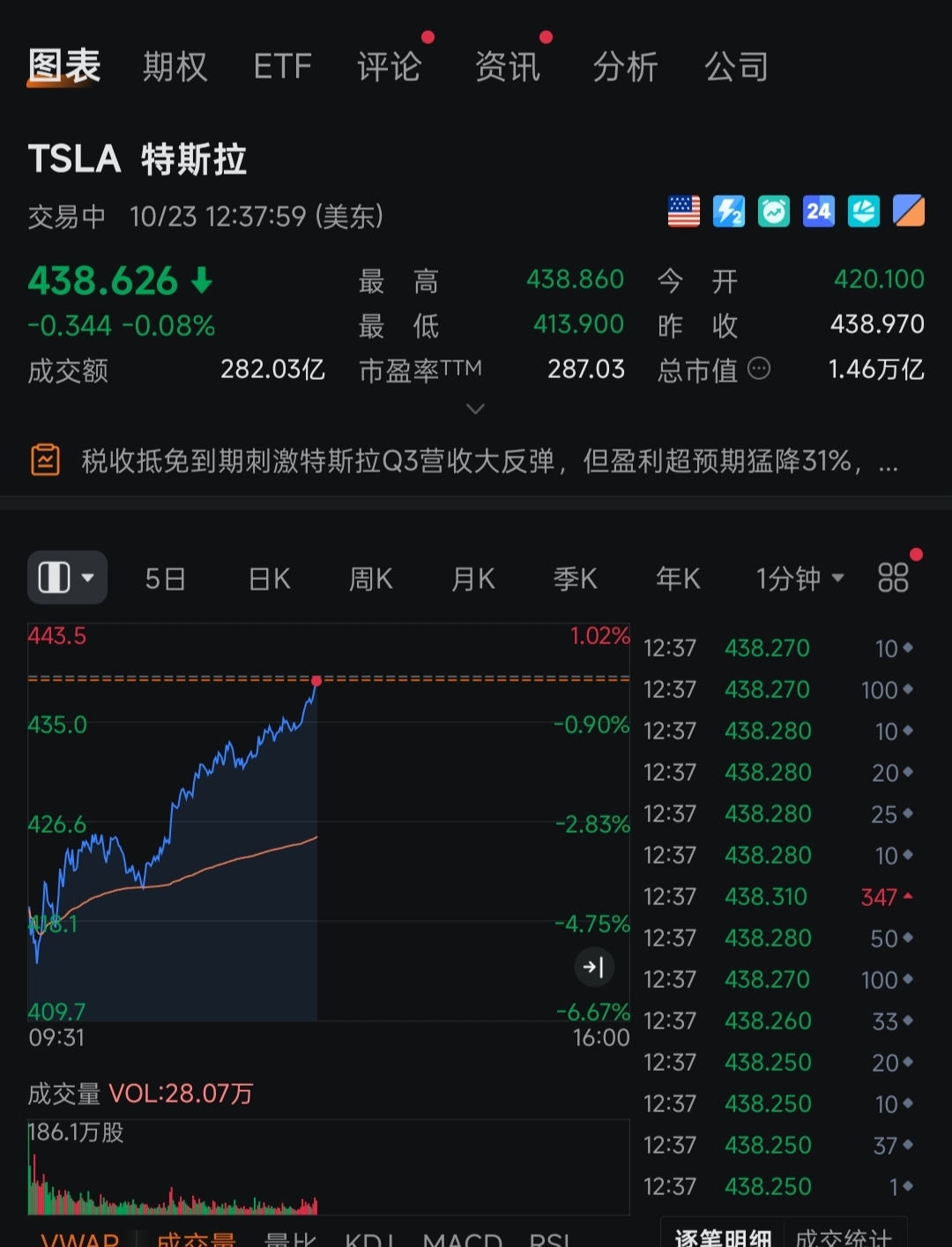Tap the volume bar chart

(329, 1167)
